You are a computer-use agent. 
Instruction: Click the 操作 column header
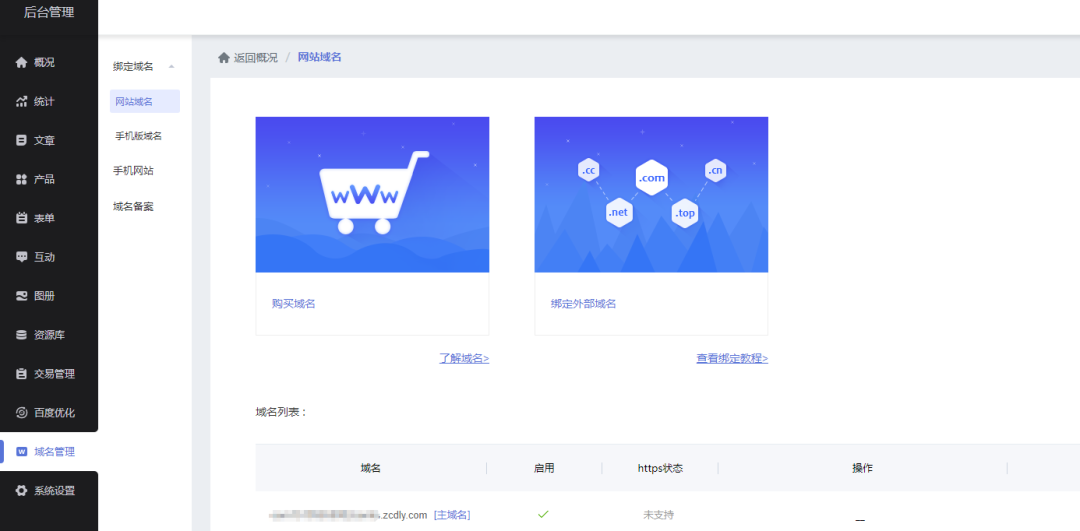[x=862, y=468]
